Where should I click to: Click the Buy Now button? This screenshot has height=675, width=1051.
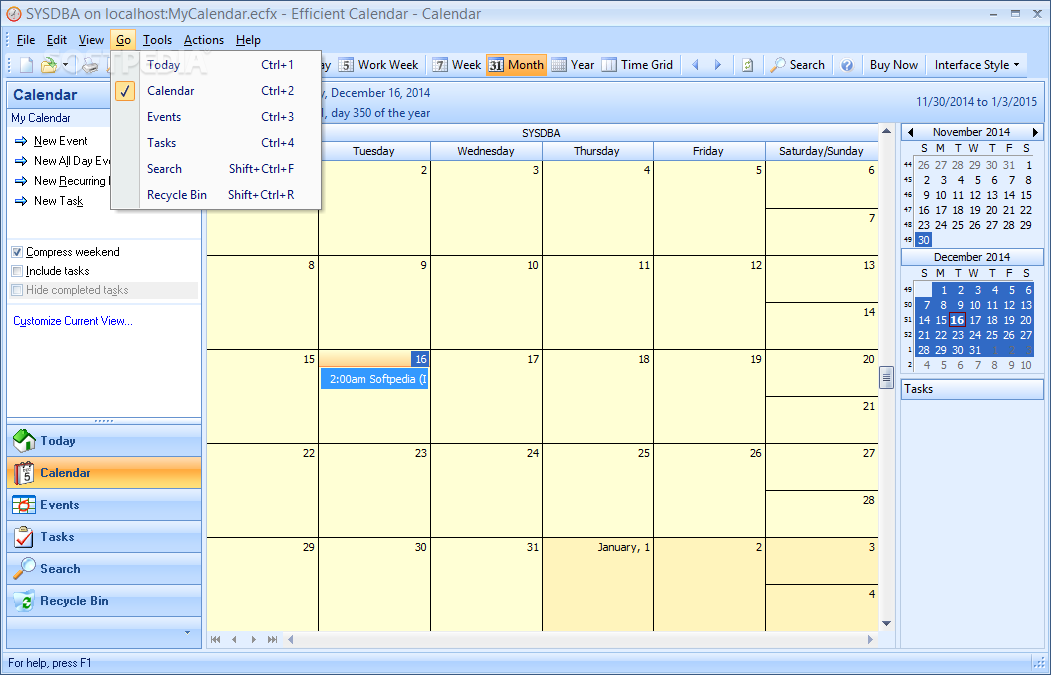(893, 65)
